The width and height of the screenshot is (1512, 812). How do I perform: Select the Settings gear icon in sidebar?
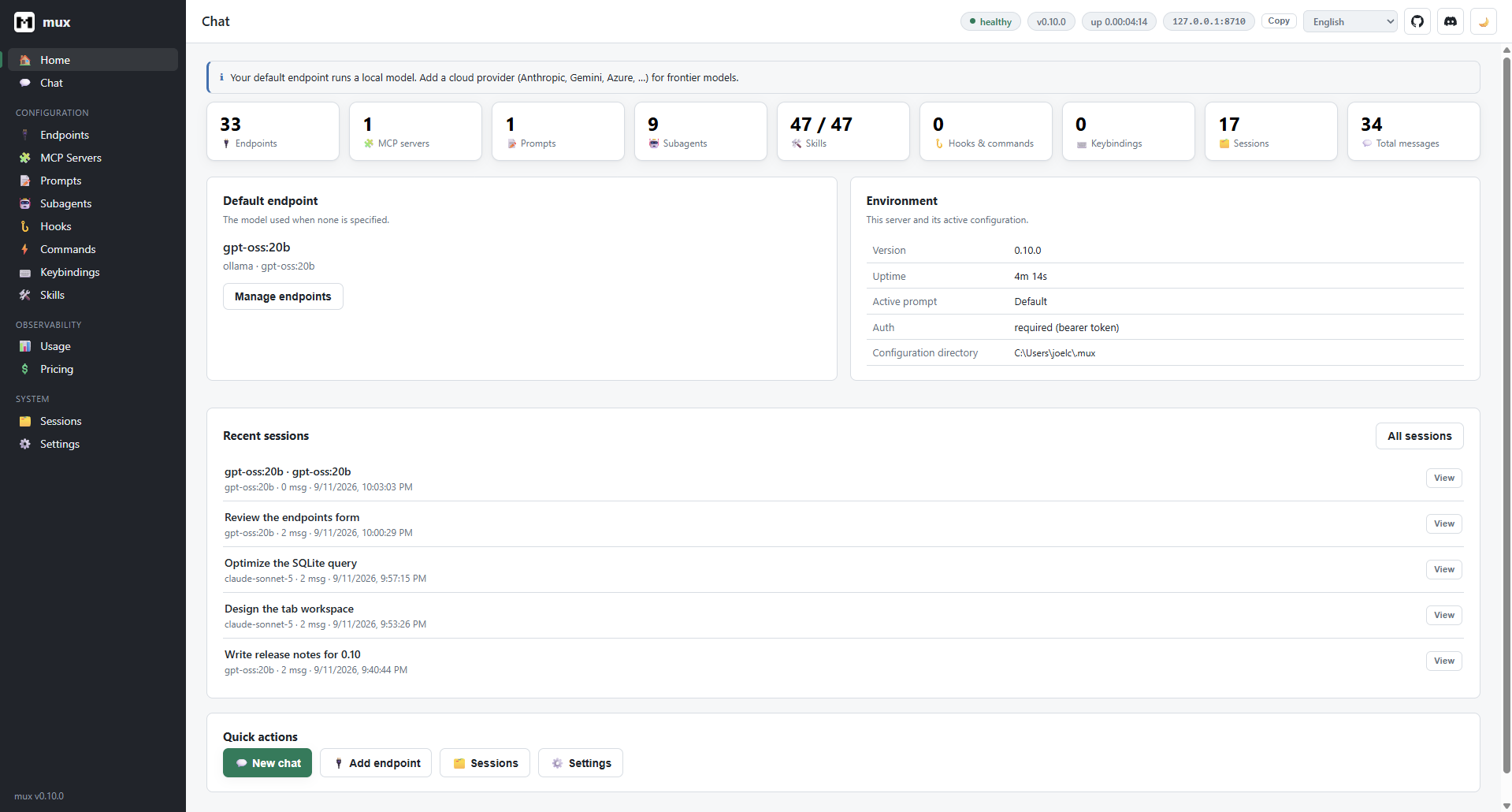(25, 444)
